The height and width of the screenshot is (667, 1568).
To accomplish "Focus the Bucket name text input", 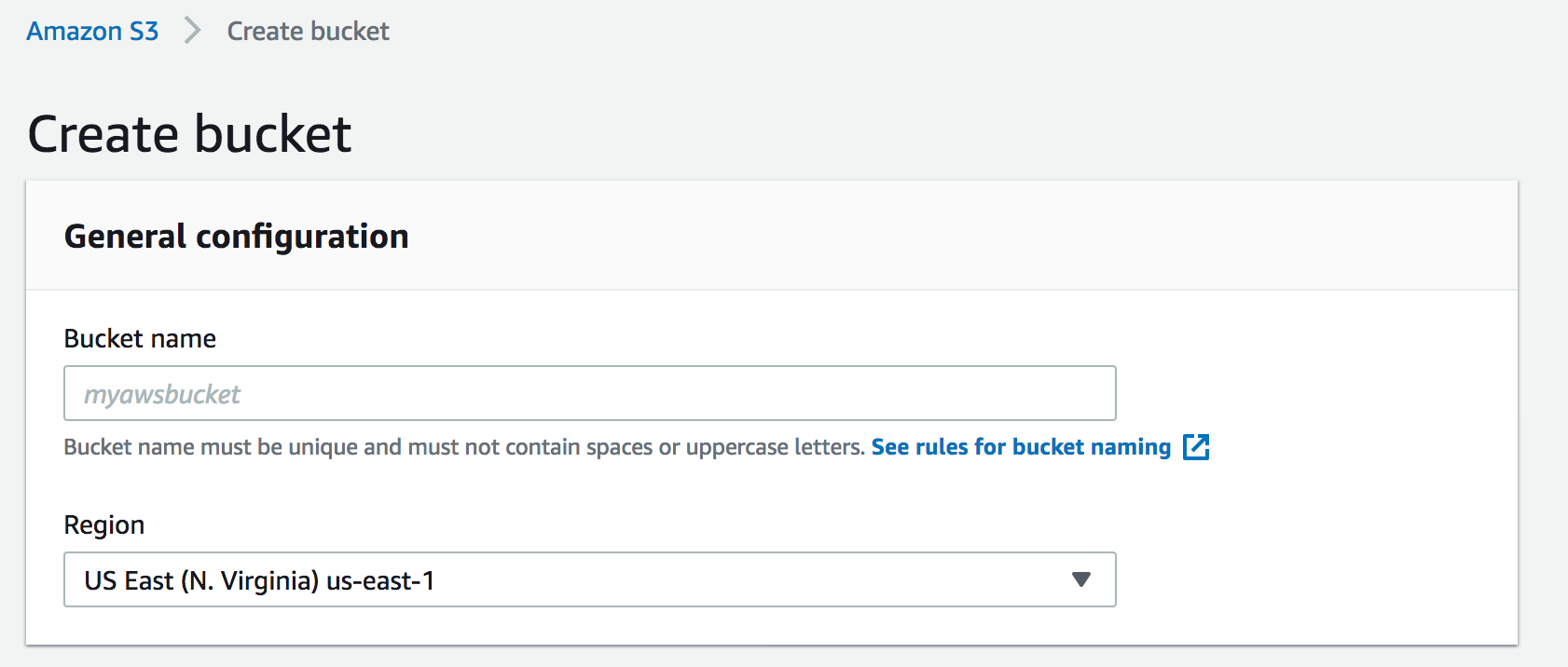I will (x=589, y=393).
